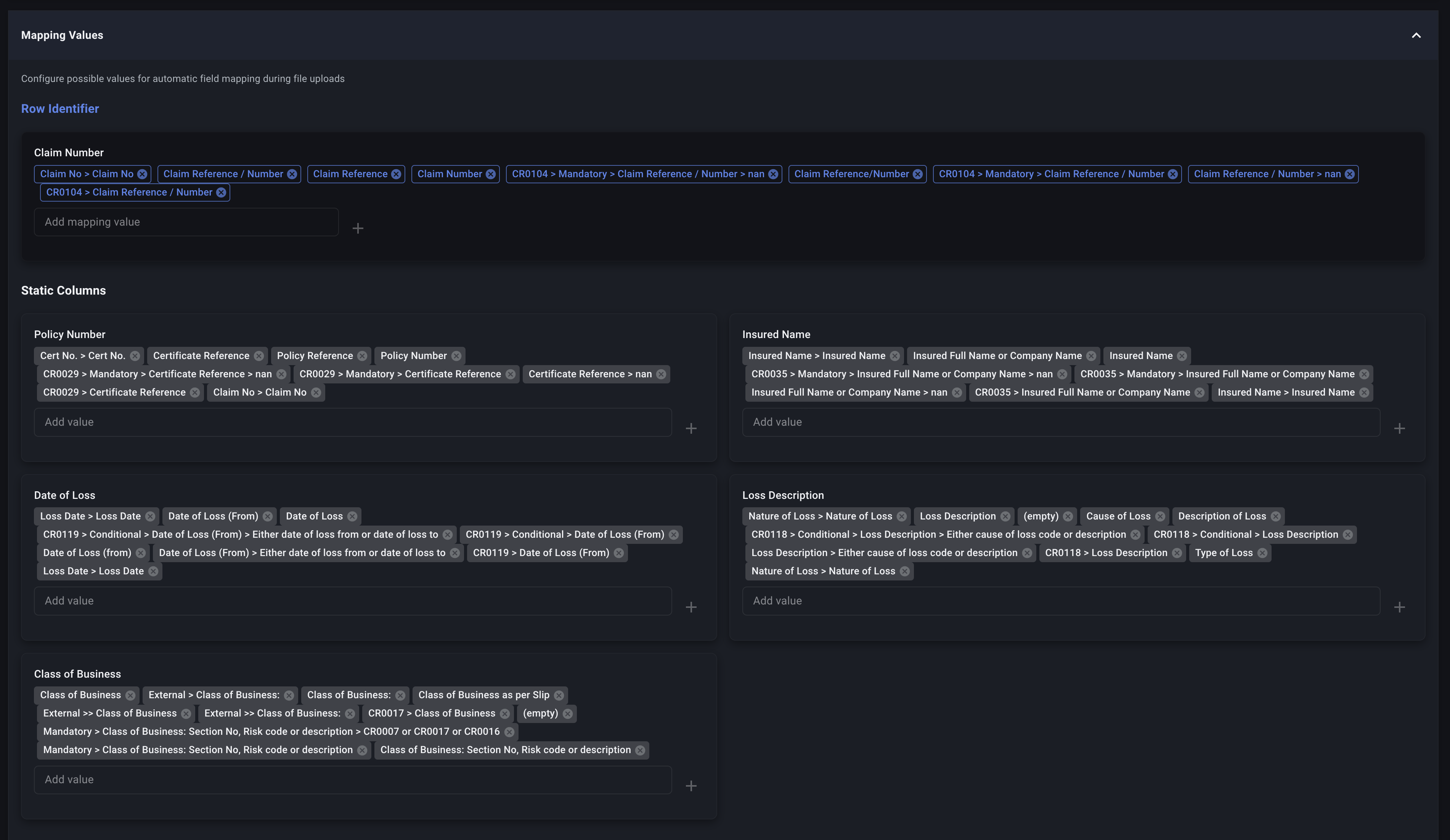Viewport: 1450px width, 840px height.
Task: Click plus icon next to Date of Loss input
Action: pos(691,608)
